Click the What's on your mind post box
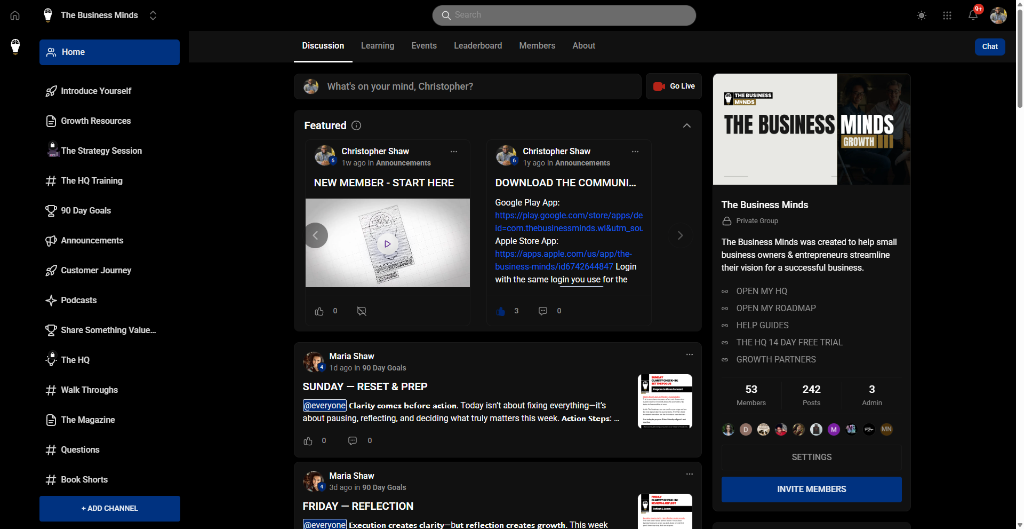 pyautogui.click(x=468, y=86)
